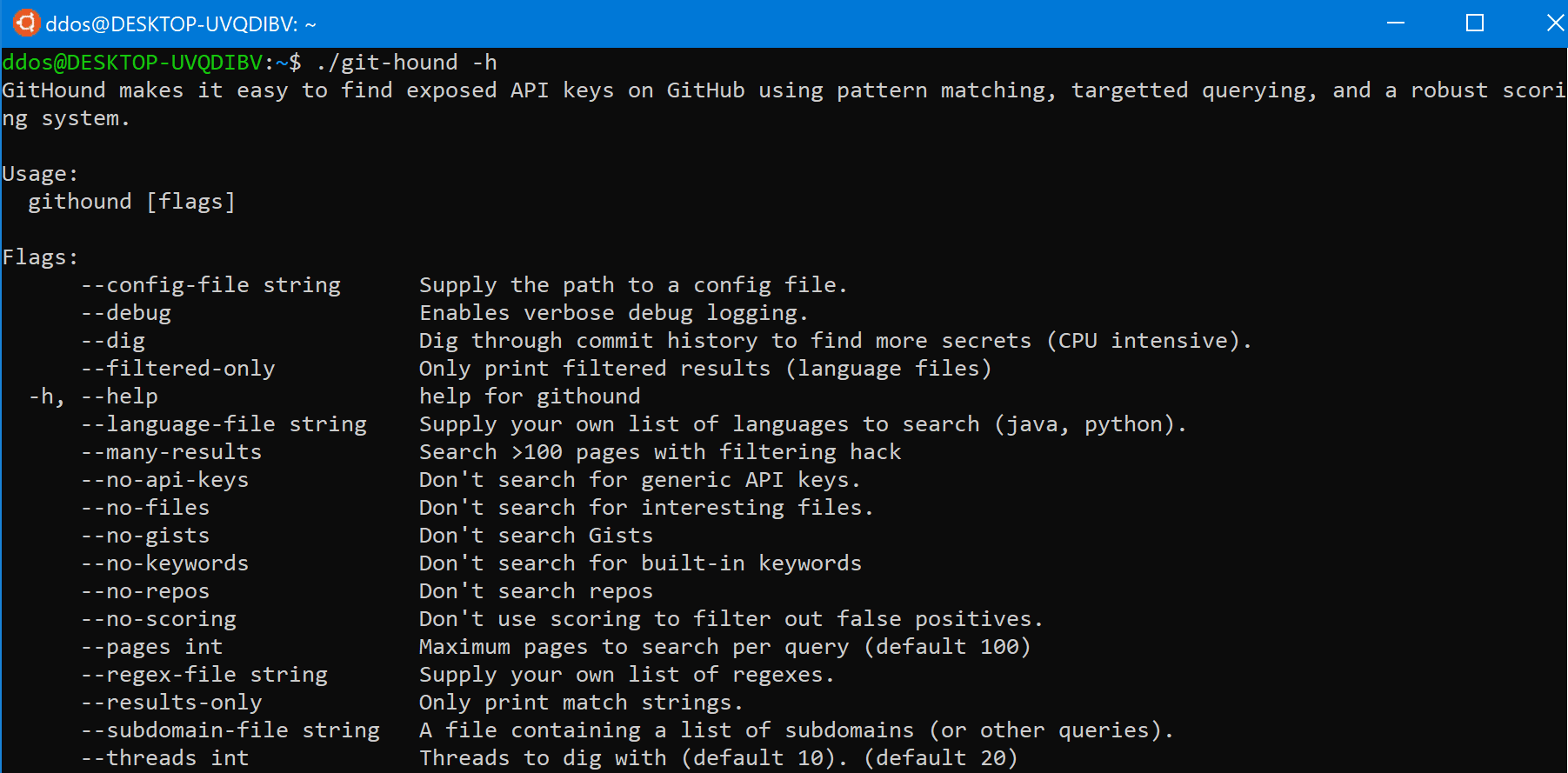
Task: Minimize the terminal window
Action: click(x=1396, y=23)
